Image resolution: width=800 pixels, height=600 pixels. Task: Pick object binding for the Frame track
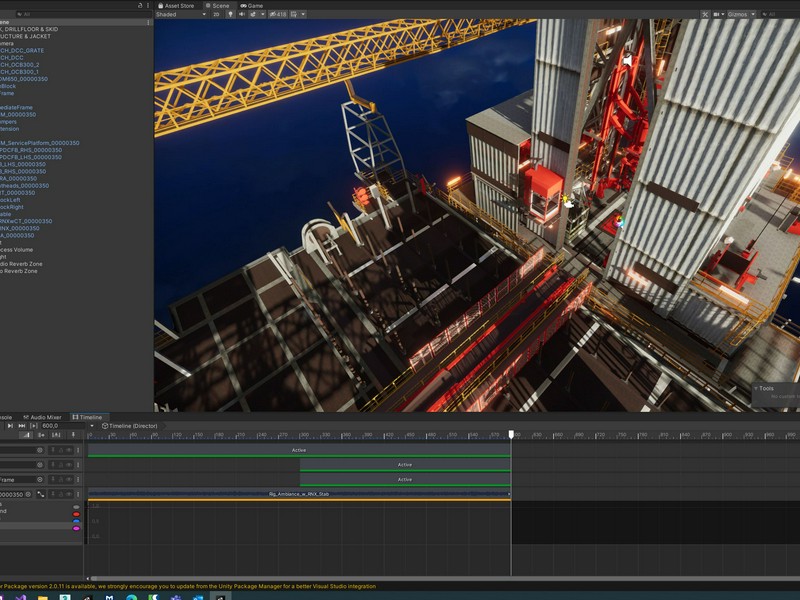40,480
